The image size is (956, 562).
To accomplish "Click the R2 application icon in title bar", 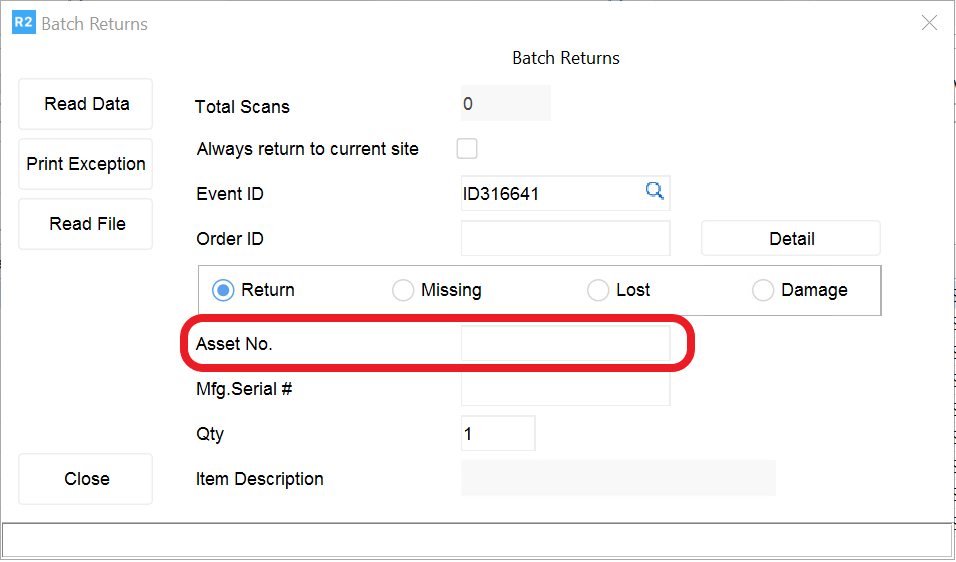I will [23, 23].
